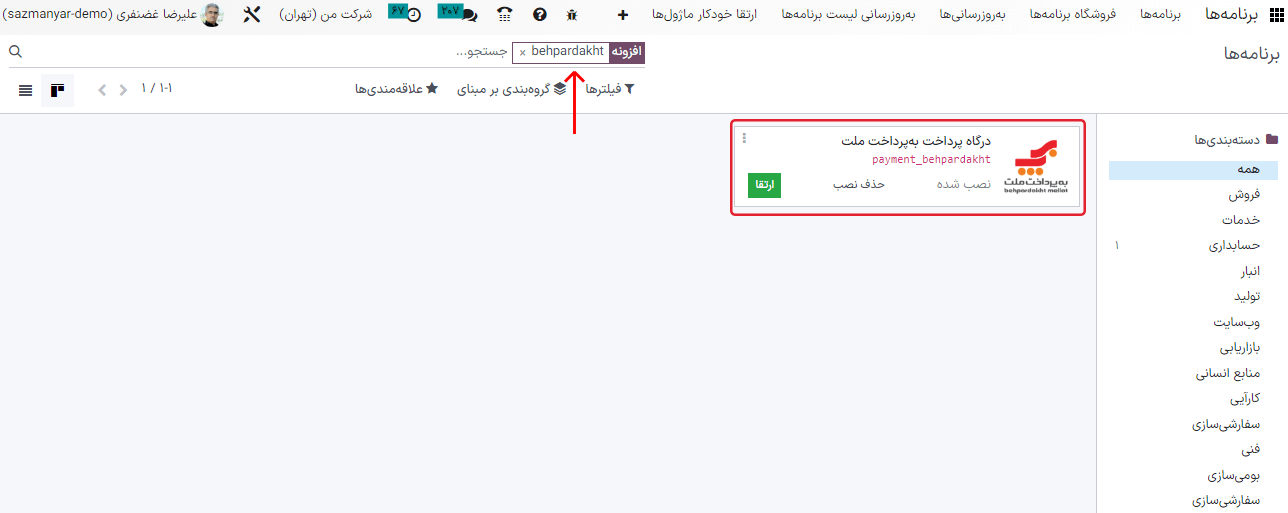Click the search magnifier icon
Screen dimensions: 1288x513
pyautogui.click(x=15, y=52)
